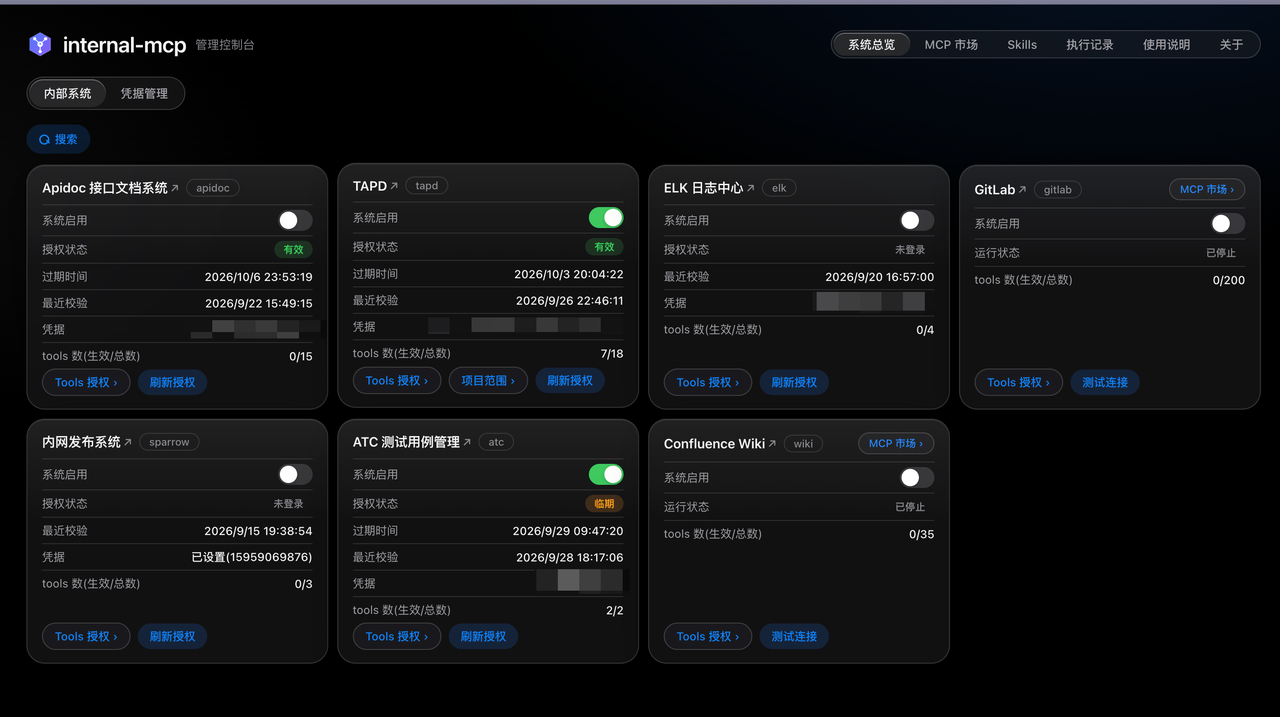1280x717 pixels.
Task: Click 刷新授权 on TAPD card
Action: click(569, 380)
